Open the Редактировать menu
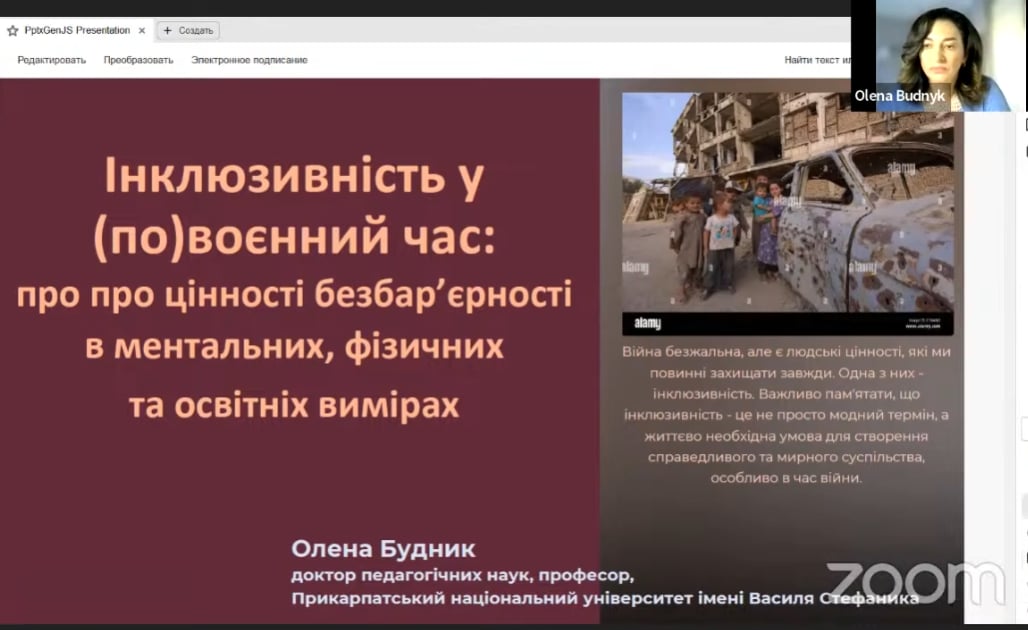1028x630 pixels. 51,60
